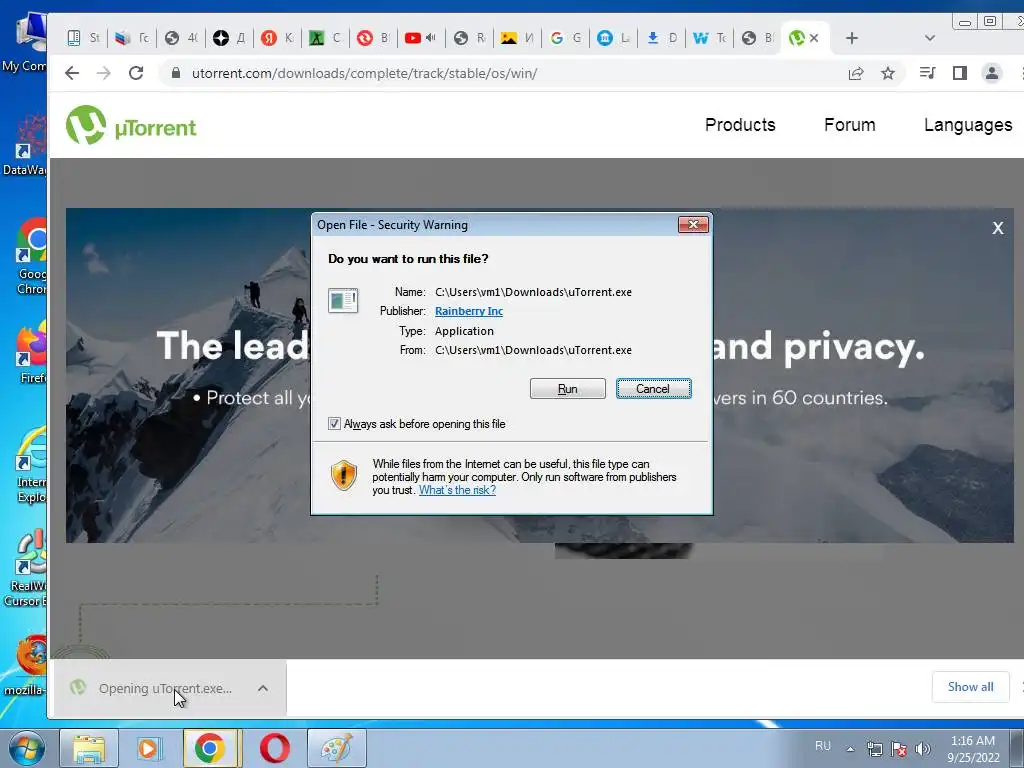
Task: Open the 'What's the risk?' link
Action: point(457,490)
